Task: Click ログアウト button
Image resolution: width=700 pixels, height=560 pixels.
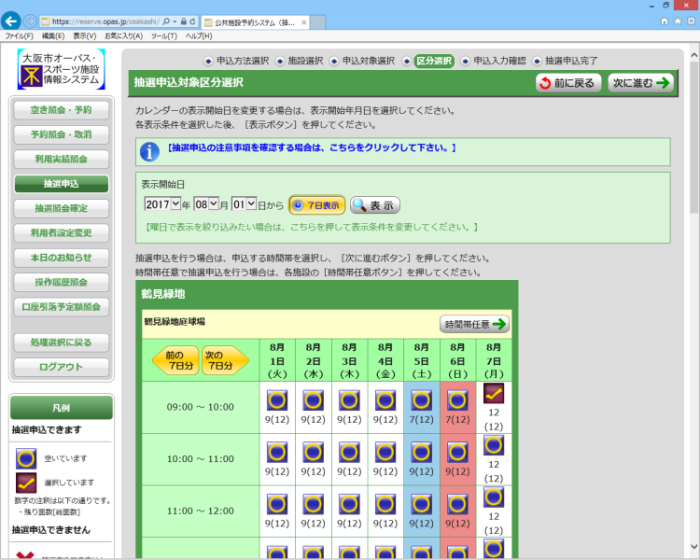Action: coord(61,367)
